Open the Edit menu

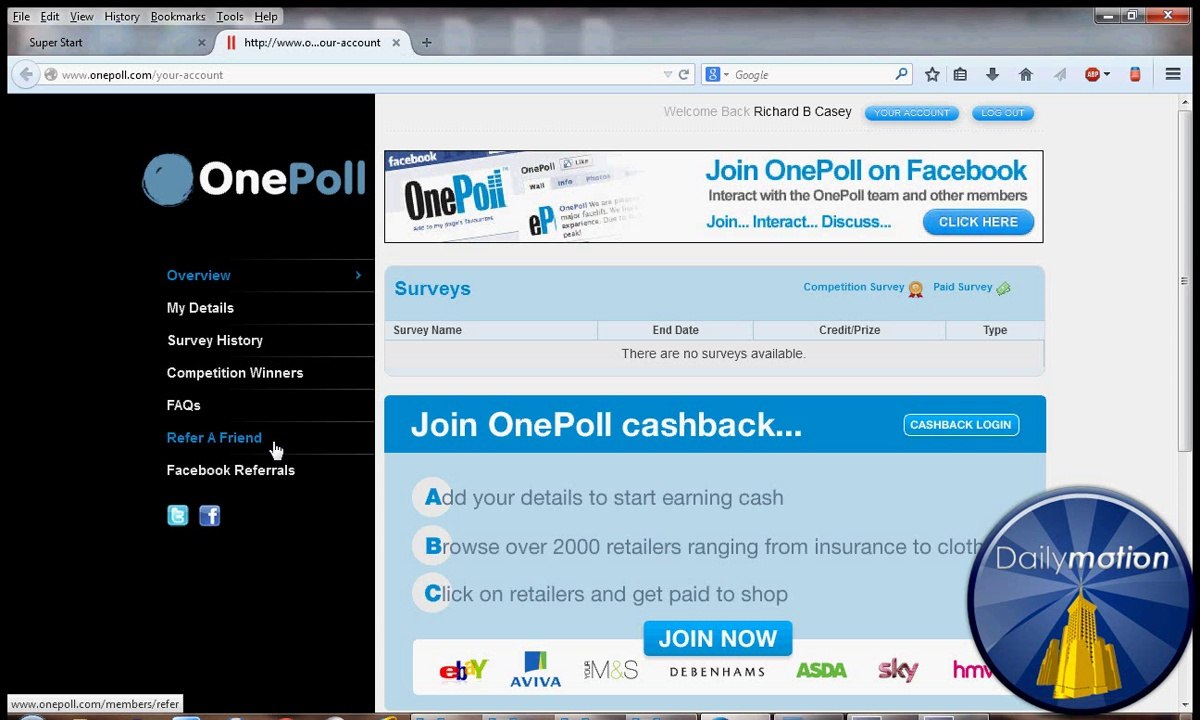[x=50, y=16]
